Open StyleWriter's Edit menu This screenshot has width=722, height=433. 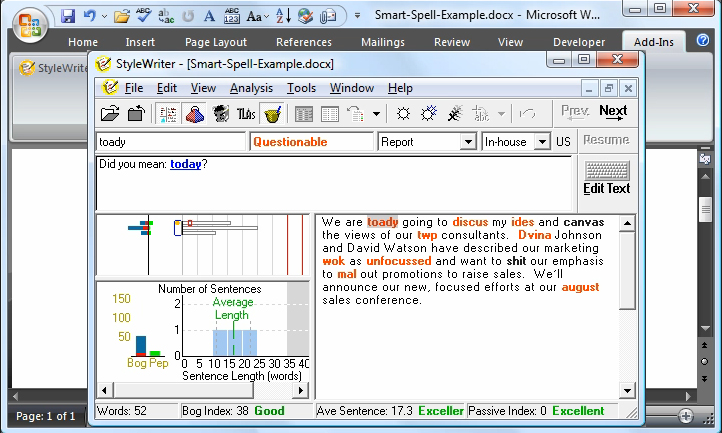(x=167, y=88)
